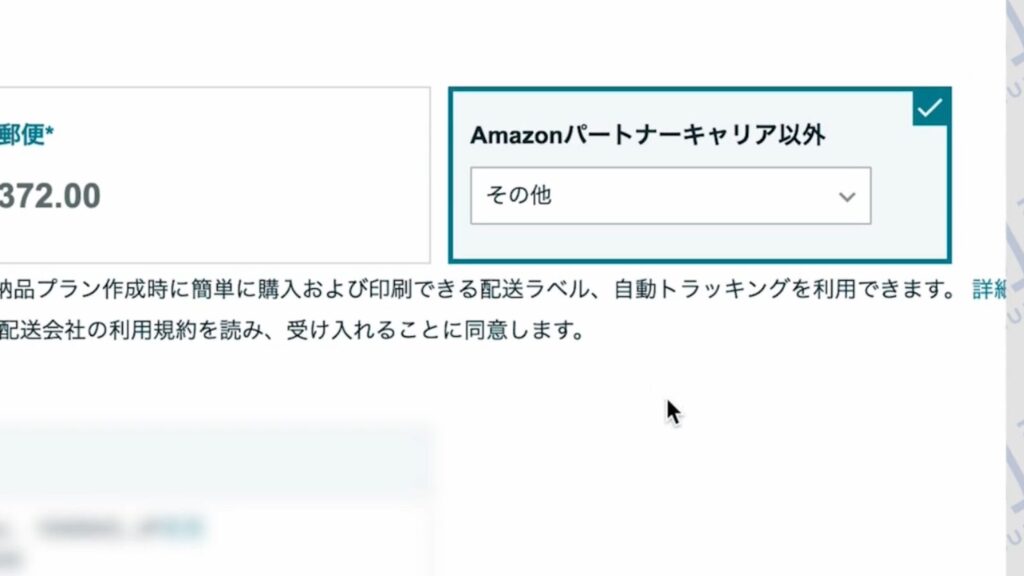1024x576 pixels.
Task: Click the dropdown chevron arrow beside その他
Action: [x=847, y=197]
